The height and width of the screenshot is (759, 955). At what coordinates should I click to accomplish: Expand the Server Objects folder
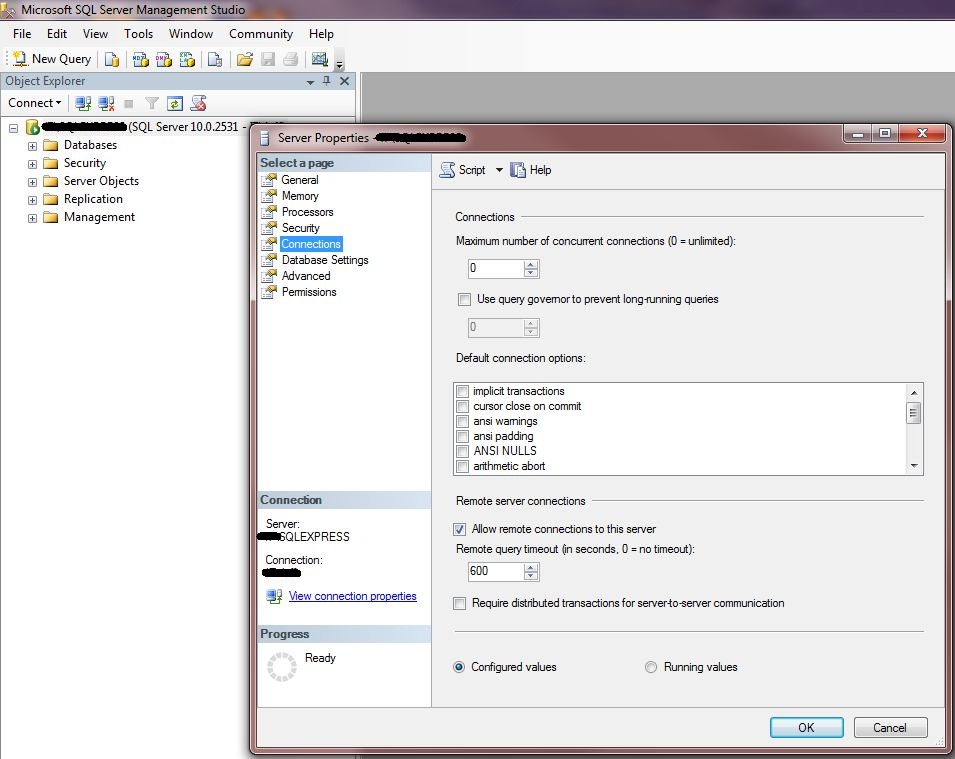pyautogui.click(x=32, y=182)
